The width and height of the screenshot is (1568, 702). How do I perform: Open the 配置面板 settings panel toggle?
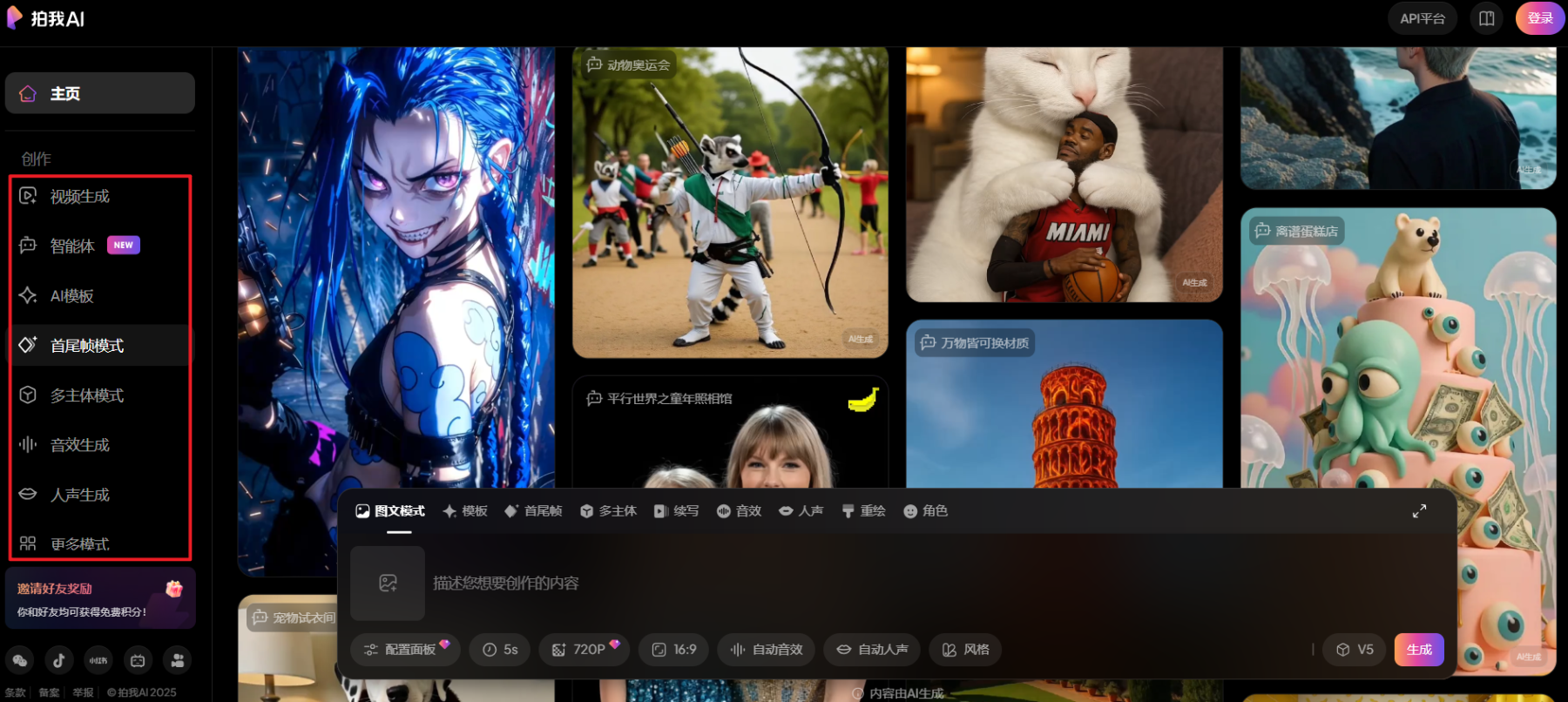pyautogui.click(x=405, y=650)
